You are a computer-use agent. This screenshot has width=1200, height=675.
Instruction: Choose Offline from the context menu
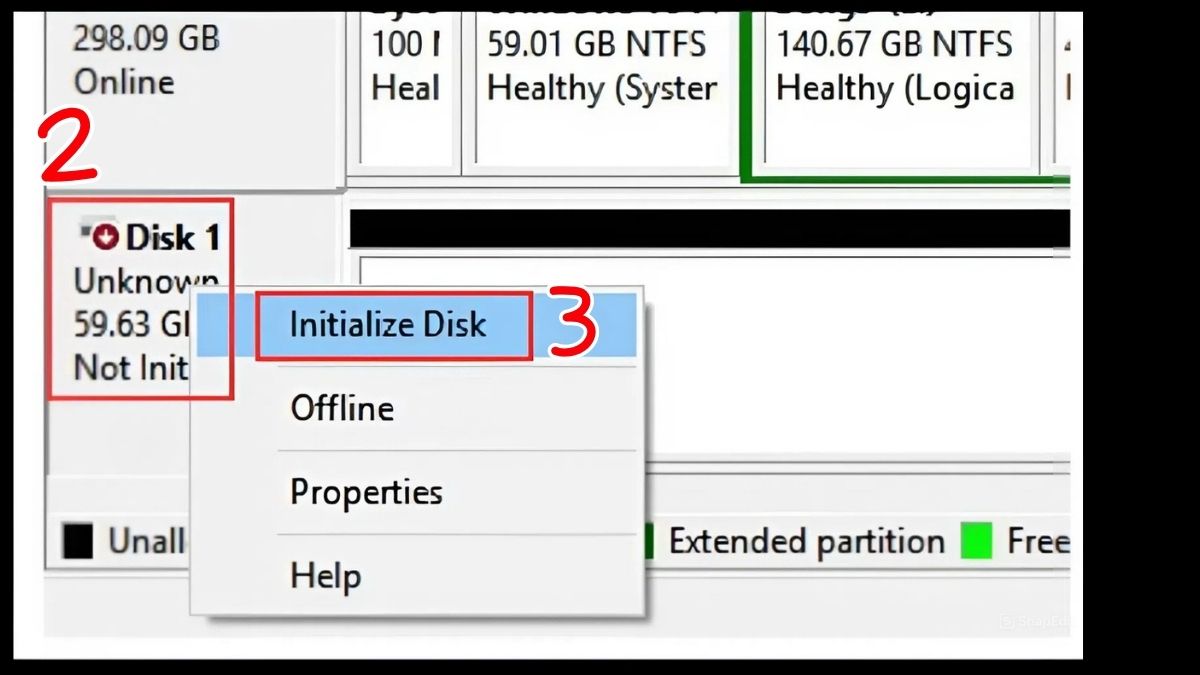[x=340, y=408]
